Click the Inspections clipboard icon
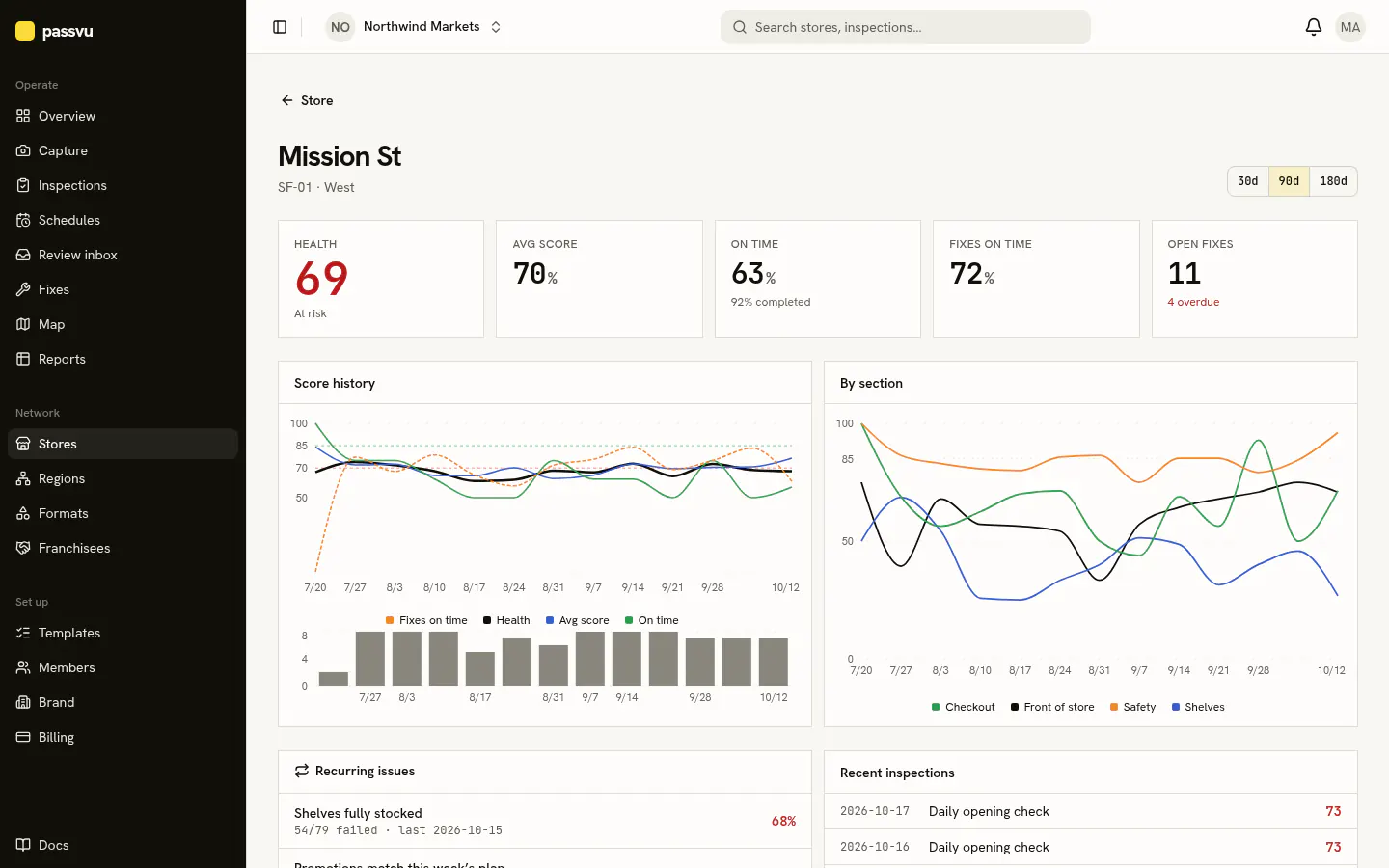Viewport: 1389px width, 868px height. tap(23, 185)
